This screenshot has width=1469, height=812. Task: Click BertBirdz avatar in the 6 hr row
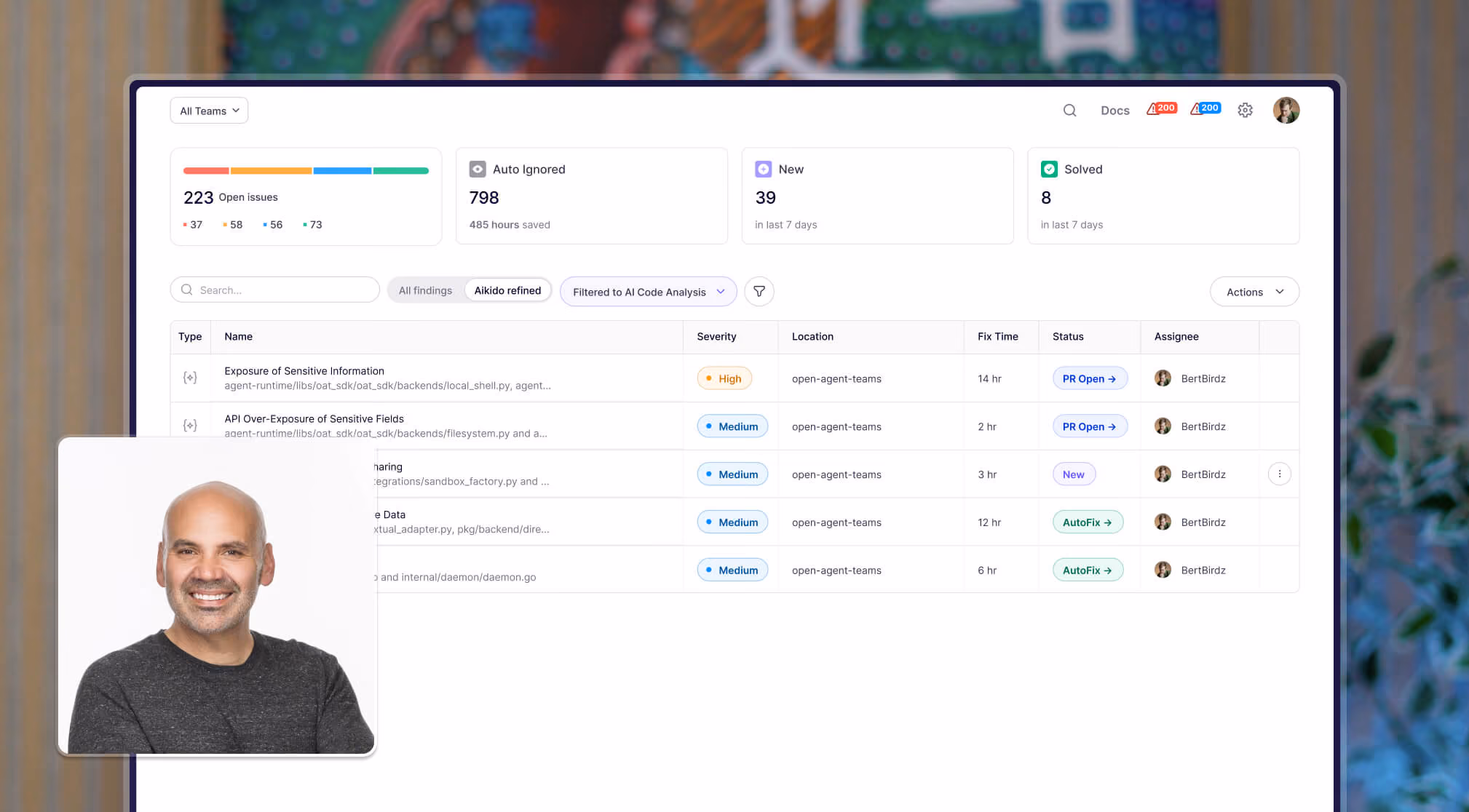pyautogui.click(x=1163, y=570)
